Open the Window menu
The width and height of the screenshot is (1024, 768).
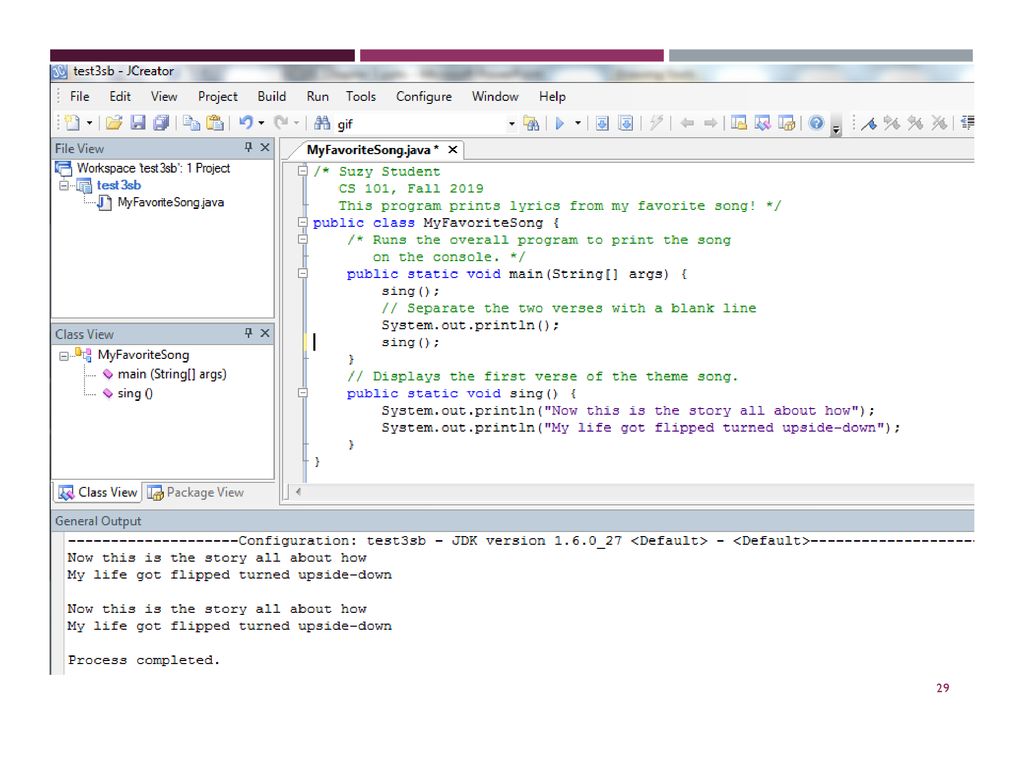(x=495, y=97)
